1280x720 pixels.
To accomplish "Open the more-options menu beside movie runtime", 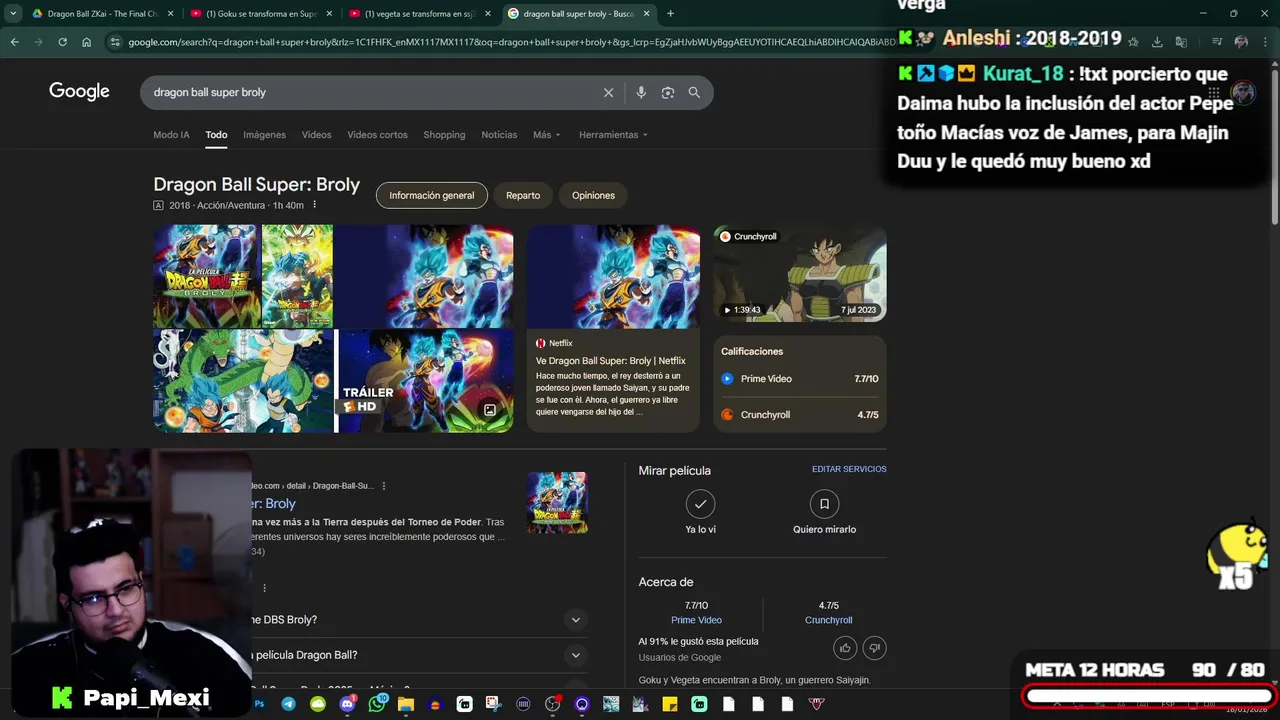I will point(314,205).
